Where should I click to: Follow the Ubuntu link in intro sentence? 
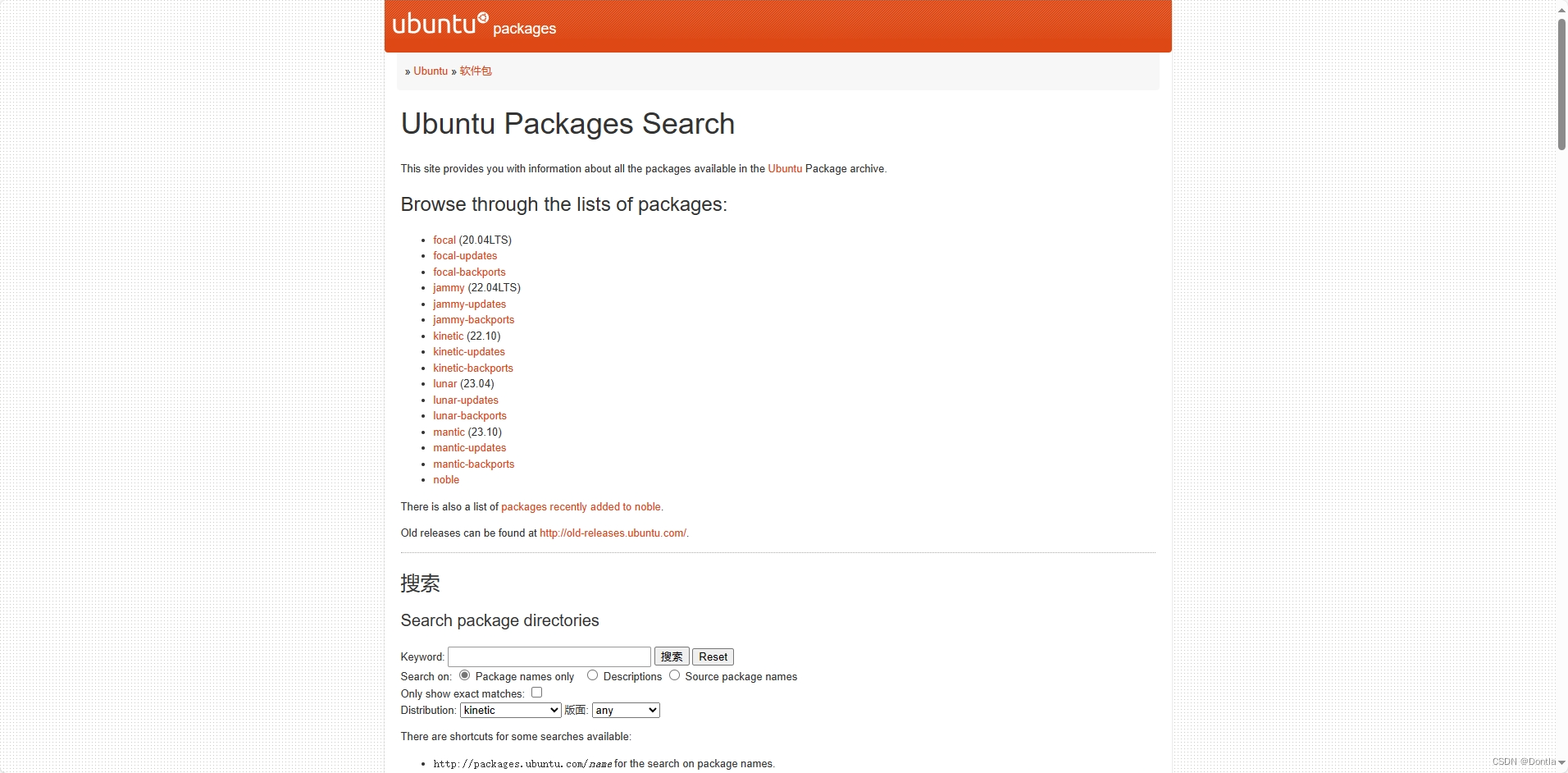point(785,169)
